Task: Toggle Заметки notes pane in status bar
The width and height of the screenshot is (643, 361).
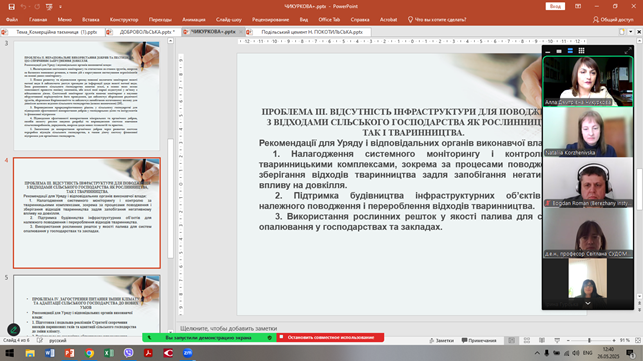Action: click(441, 340)
